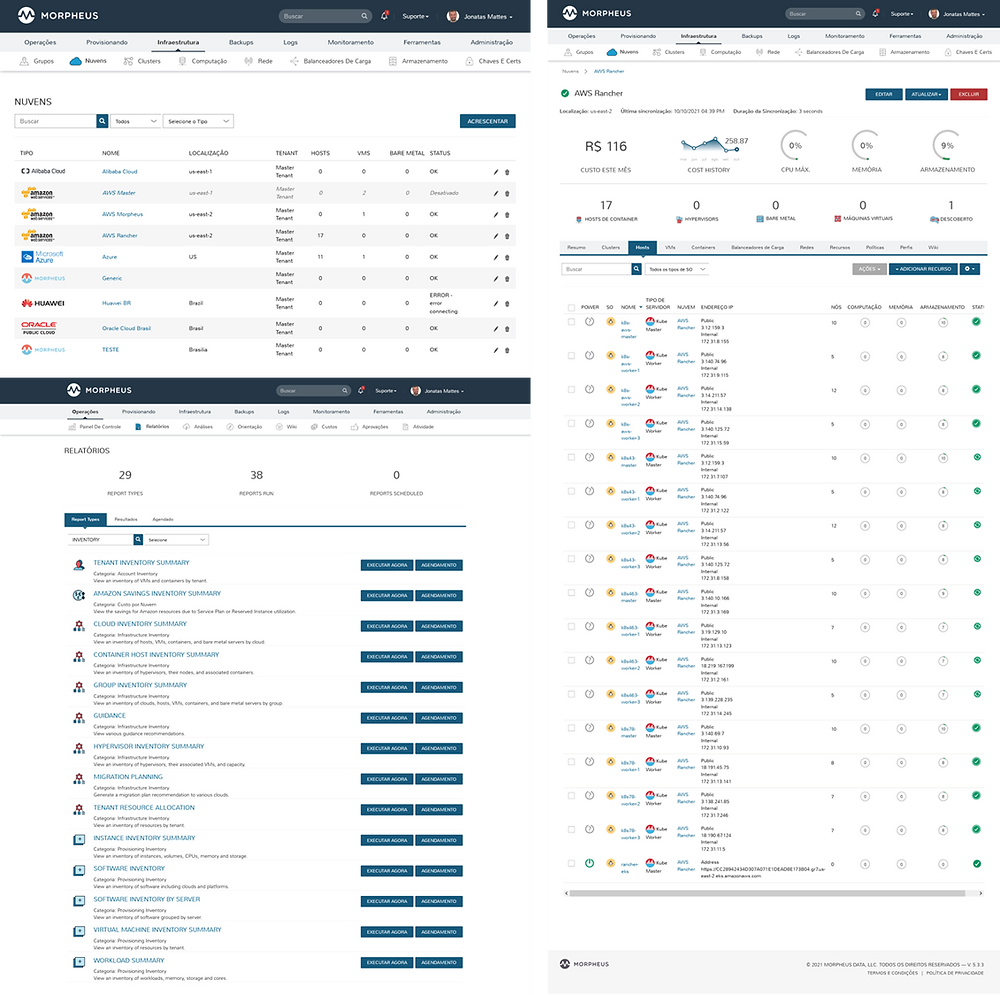Click trash icon for Oracle Cloud Brasil
The height and width of the screenshot is (995, 1000).
pos(507,329)
